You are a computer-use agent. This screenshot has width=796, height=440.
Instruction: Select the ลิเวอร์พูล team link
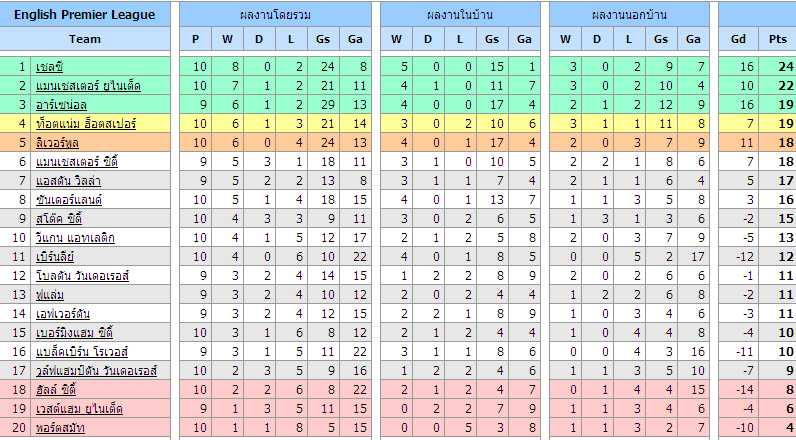(57, 143)
